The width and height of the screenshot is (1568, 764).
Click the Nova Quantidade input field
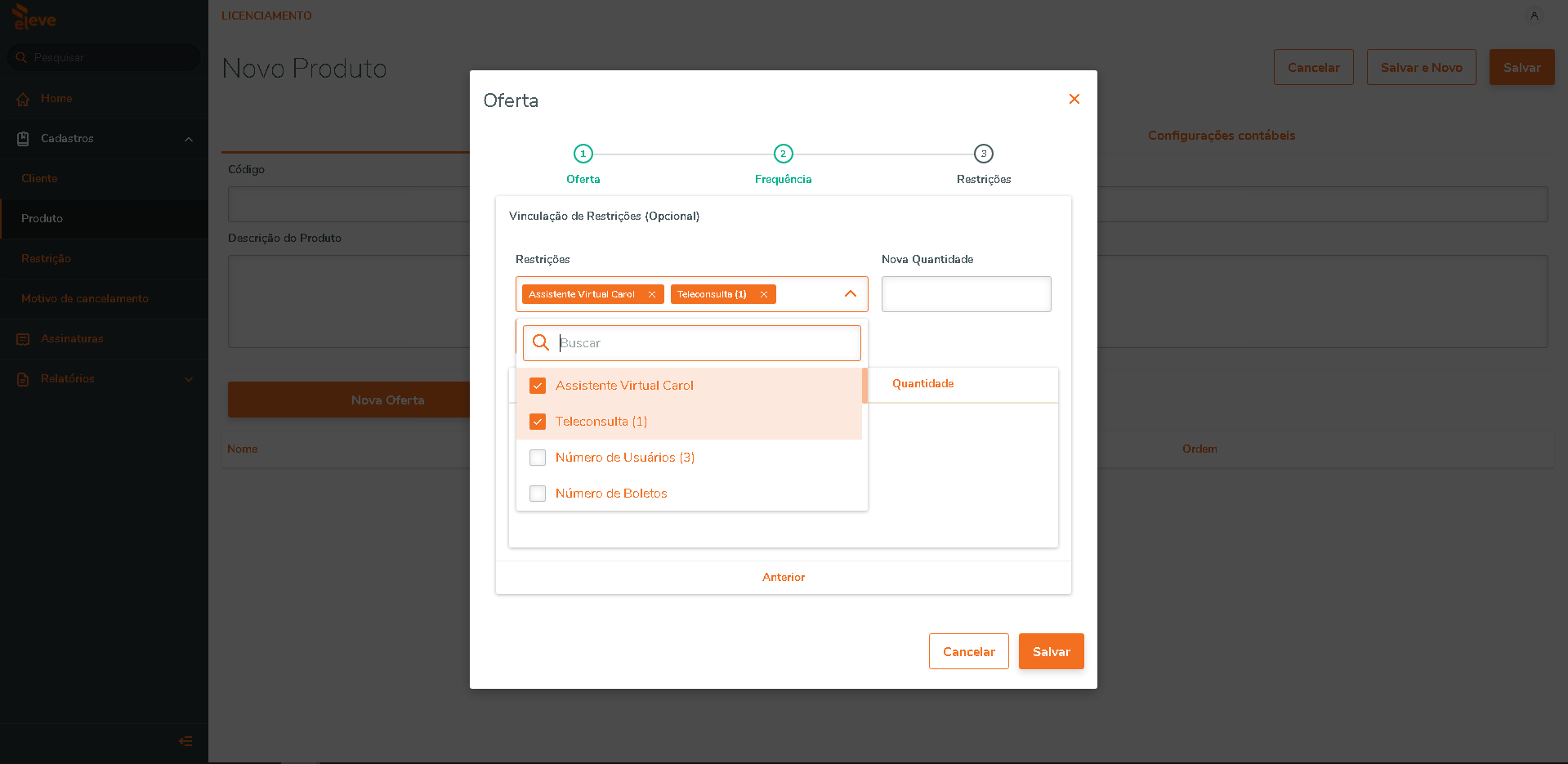tap(967, 294)
